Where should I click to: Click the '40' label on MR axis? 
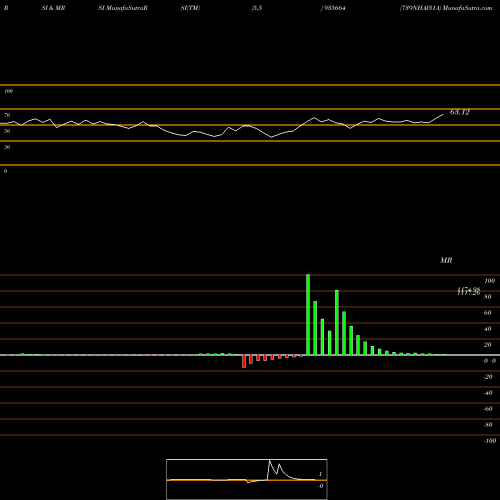pos(488,329)
